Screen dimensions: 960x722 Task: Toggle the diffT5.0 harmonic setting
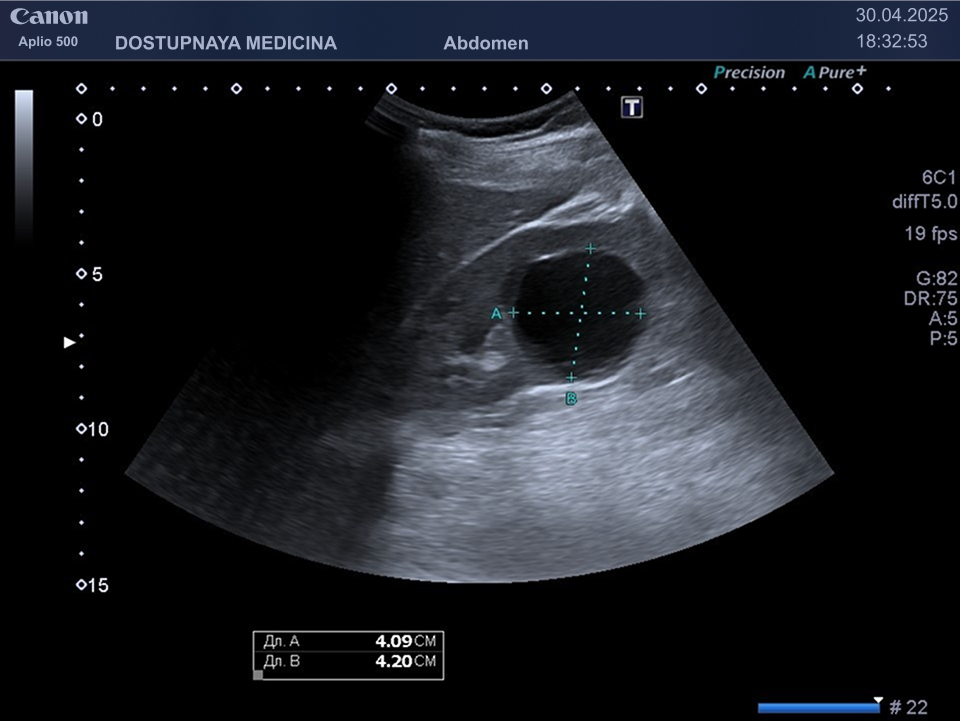pos(924,202)
